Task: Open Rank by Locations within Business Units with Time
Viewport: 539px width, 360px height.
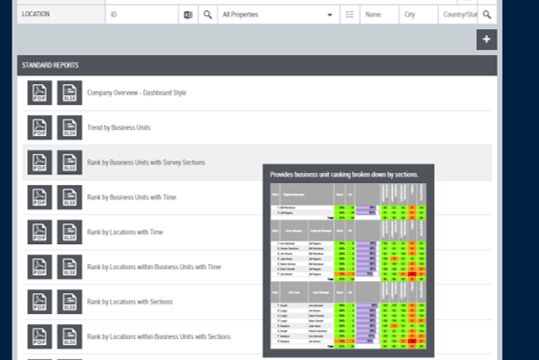Action: click(154, 267)
